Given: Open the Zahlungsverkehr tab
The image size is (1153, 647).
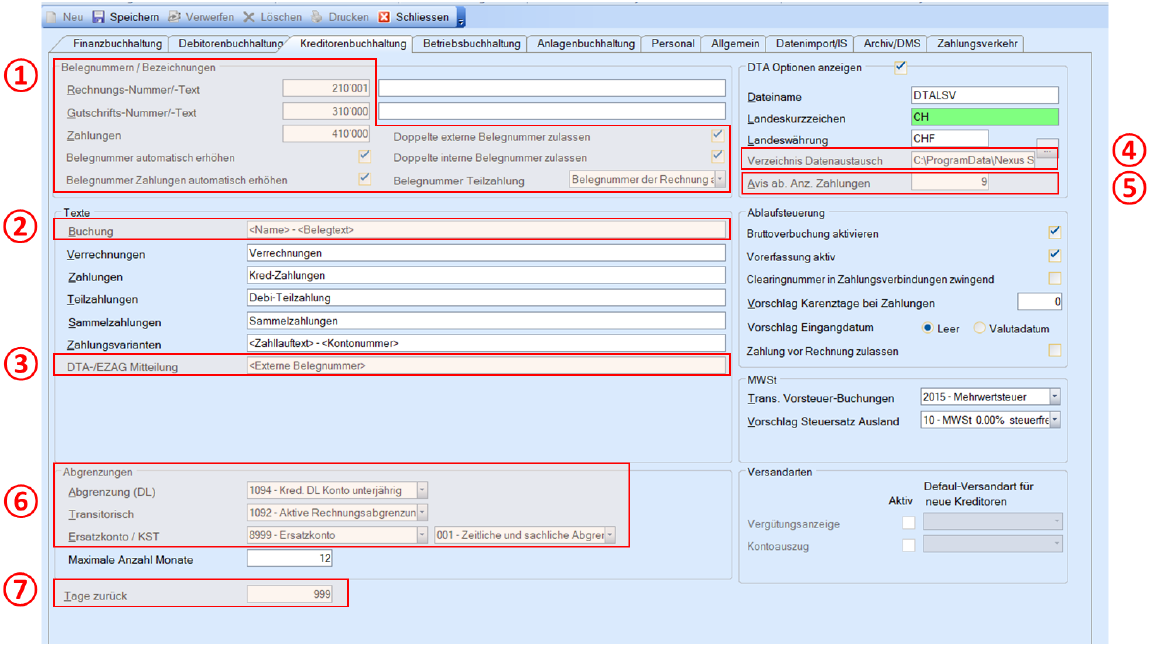Looking at the screenshot, I should (975, 43).
